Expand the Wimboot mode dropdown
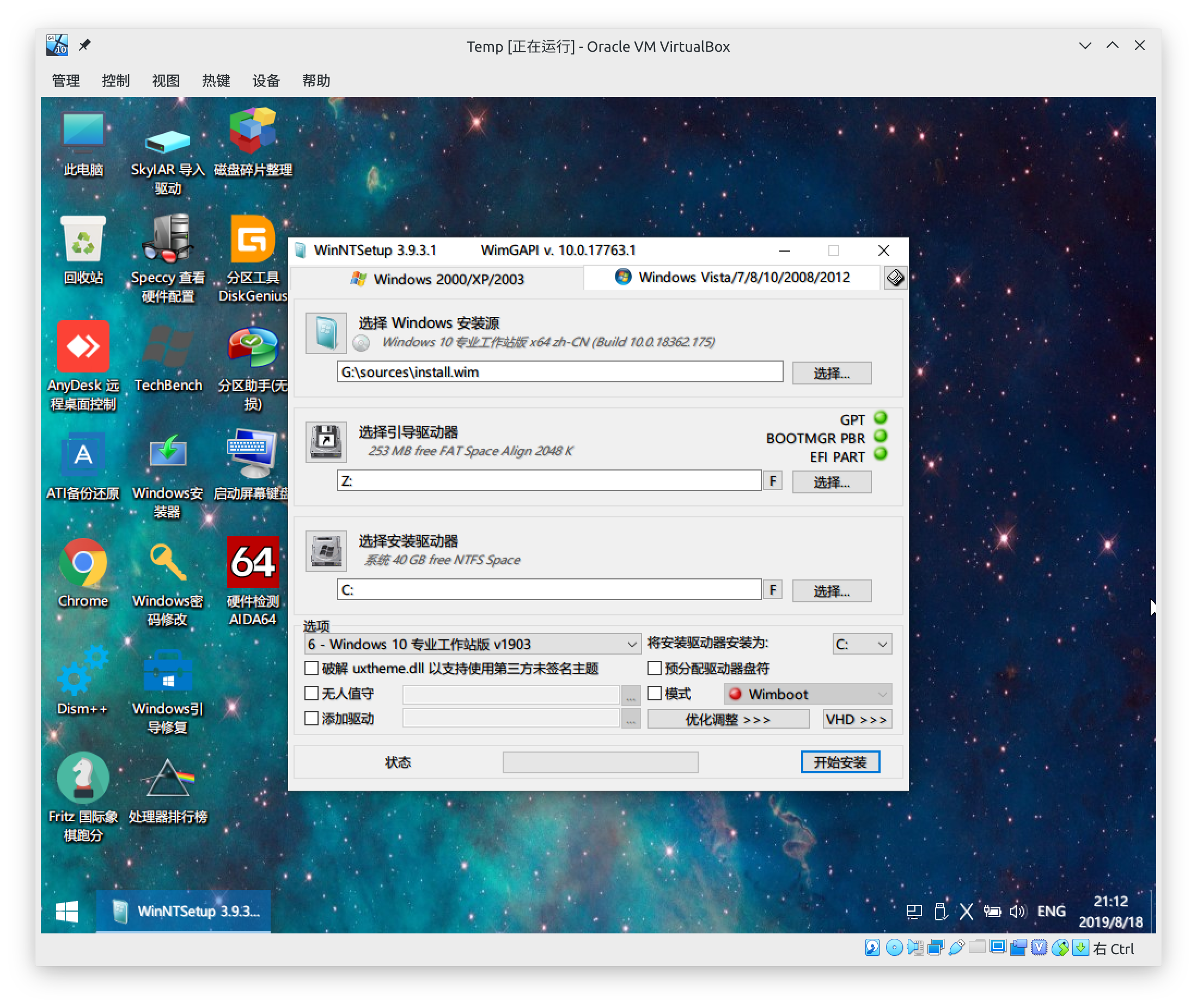Screen dimensions: 1197x1008 click(x=808, y=694)
